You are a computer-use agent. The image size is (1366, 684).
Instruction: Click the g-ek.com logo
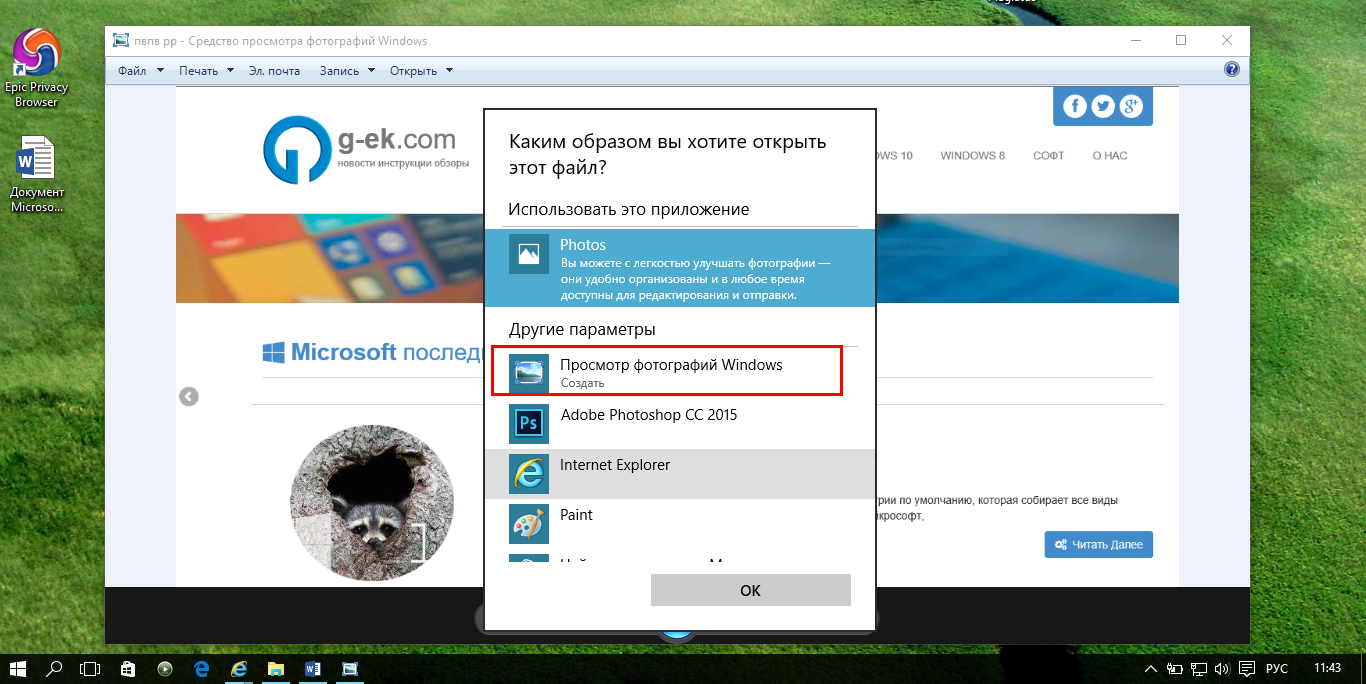coord(365,148)
